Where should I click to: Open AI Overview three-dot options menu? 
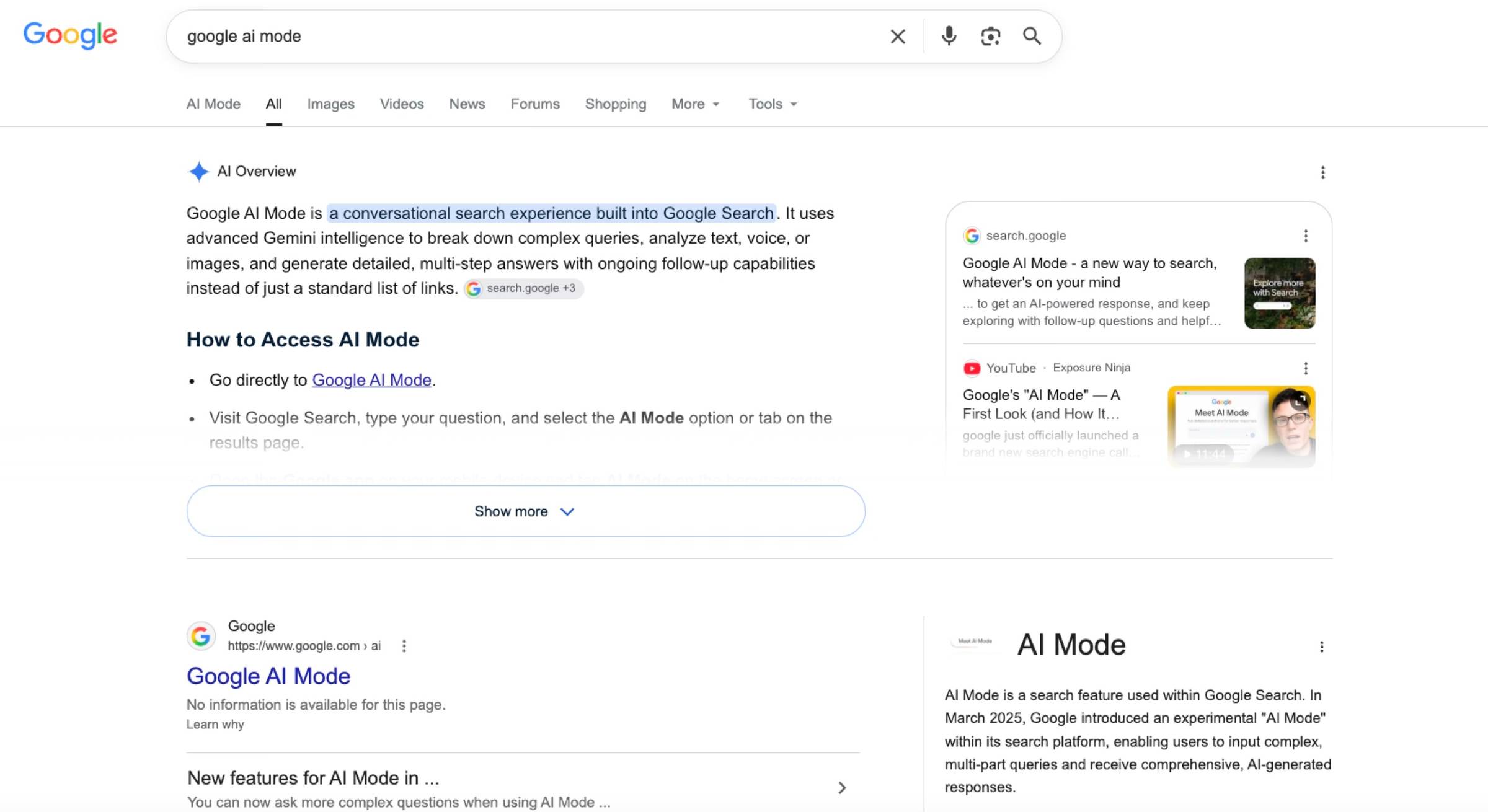(x=1322, y=172)
